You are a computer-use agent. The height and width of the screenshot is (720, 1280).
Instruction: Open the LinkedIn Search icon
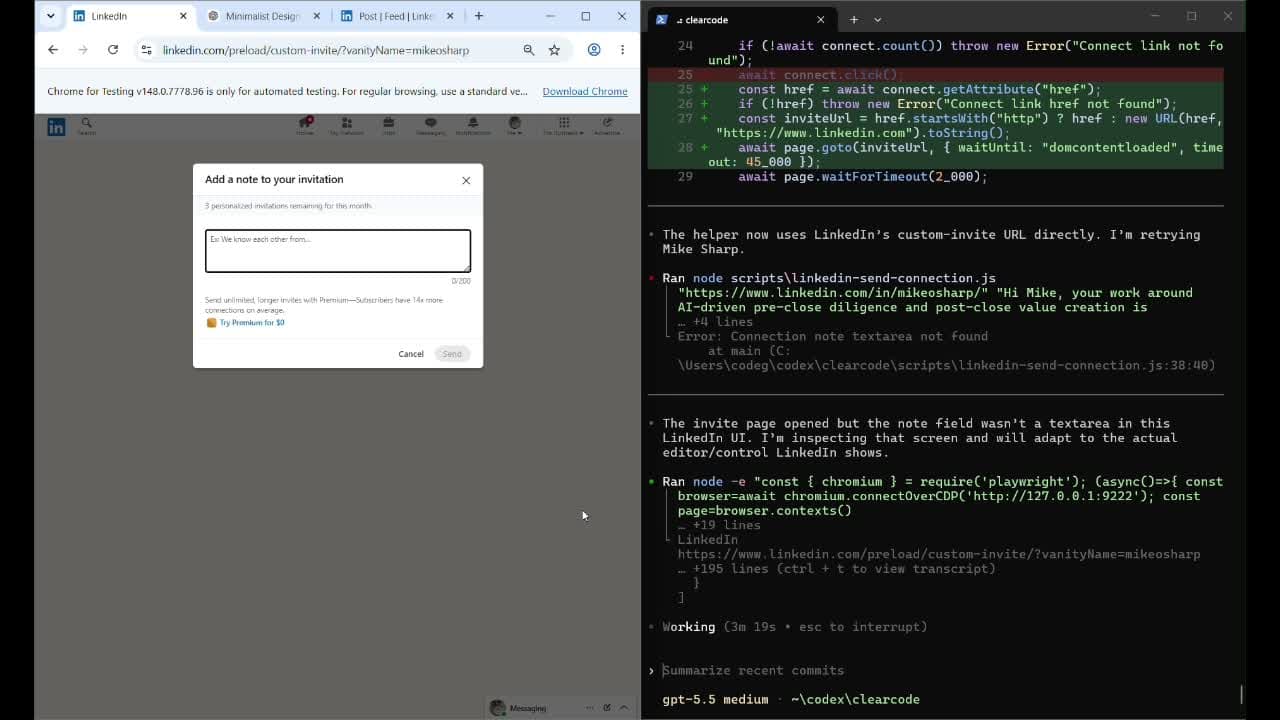(86, 126)
